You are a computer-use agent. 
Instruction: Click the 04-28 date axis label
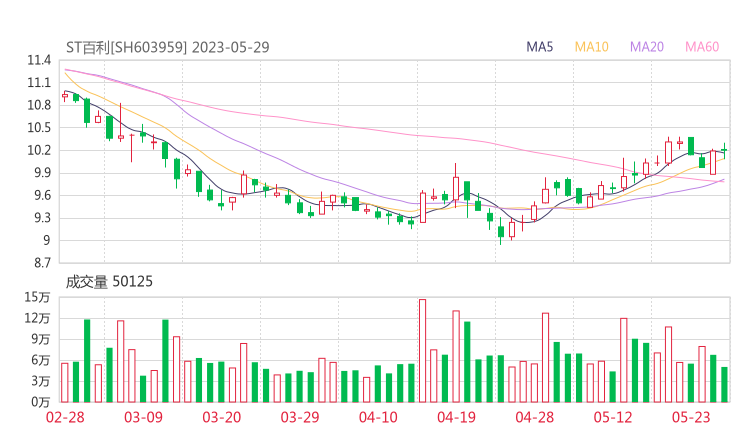coord(535,417)
